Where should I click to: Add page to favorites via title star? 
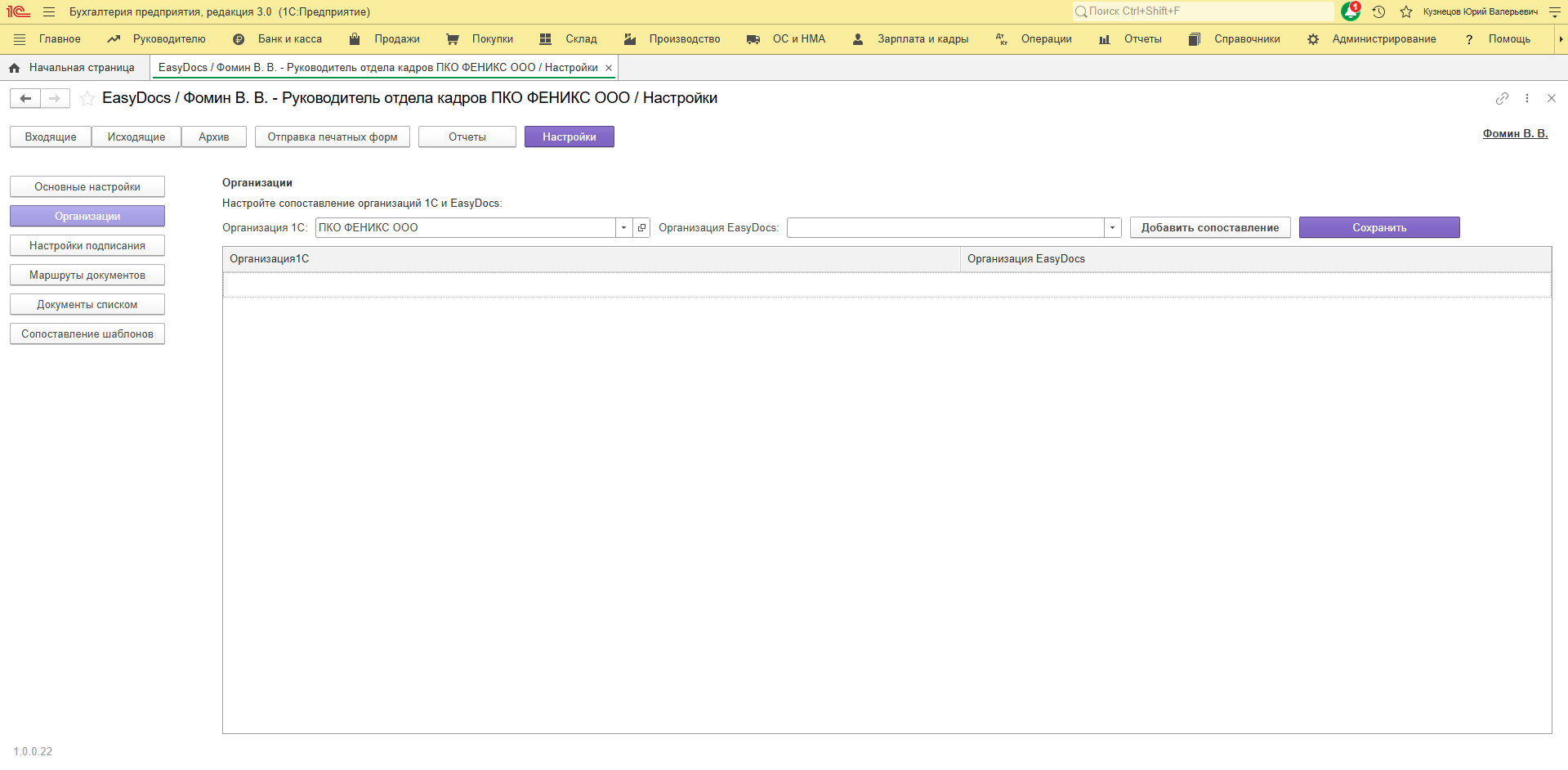[x=87, y=99]
